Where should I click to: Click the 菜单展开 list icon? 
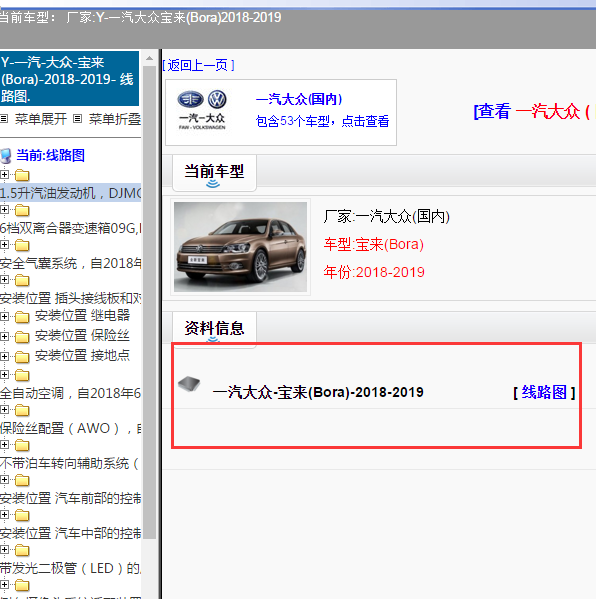pos(4,119)
